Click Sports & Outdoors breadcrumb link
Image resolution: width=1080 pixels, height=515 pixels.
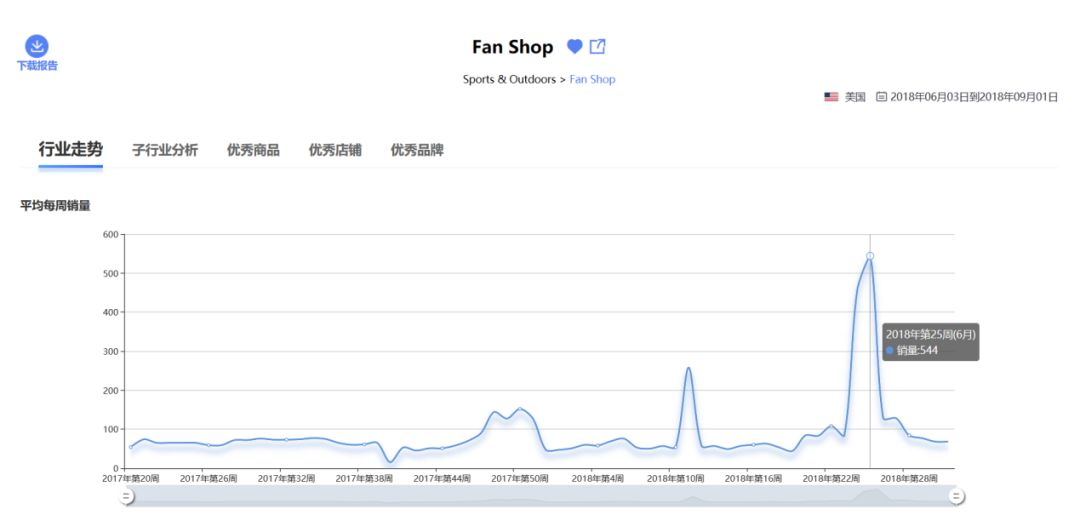509,79
